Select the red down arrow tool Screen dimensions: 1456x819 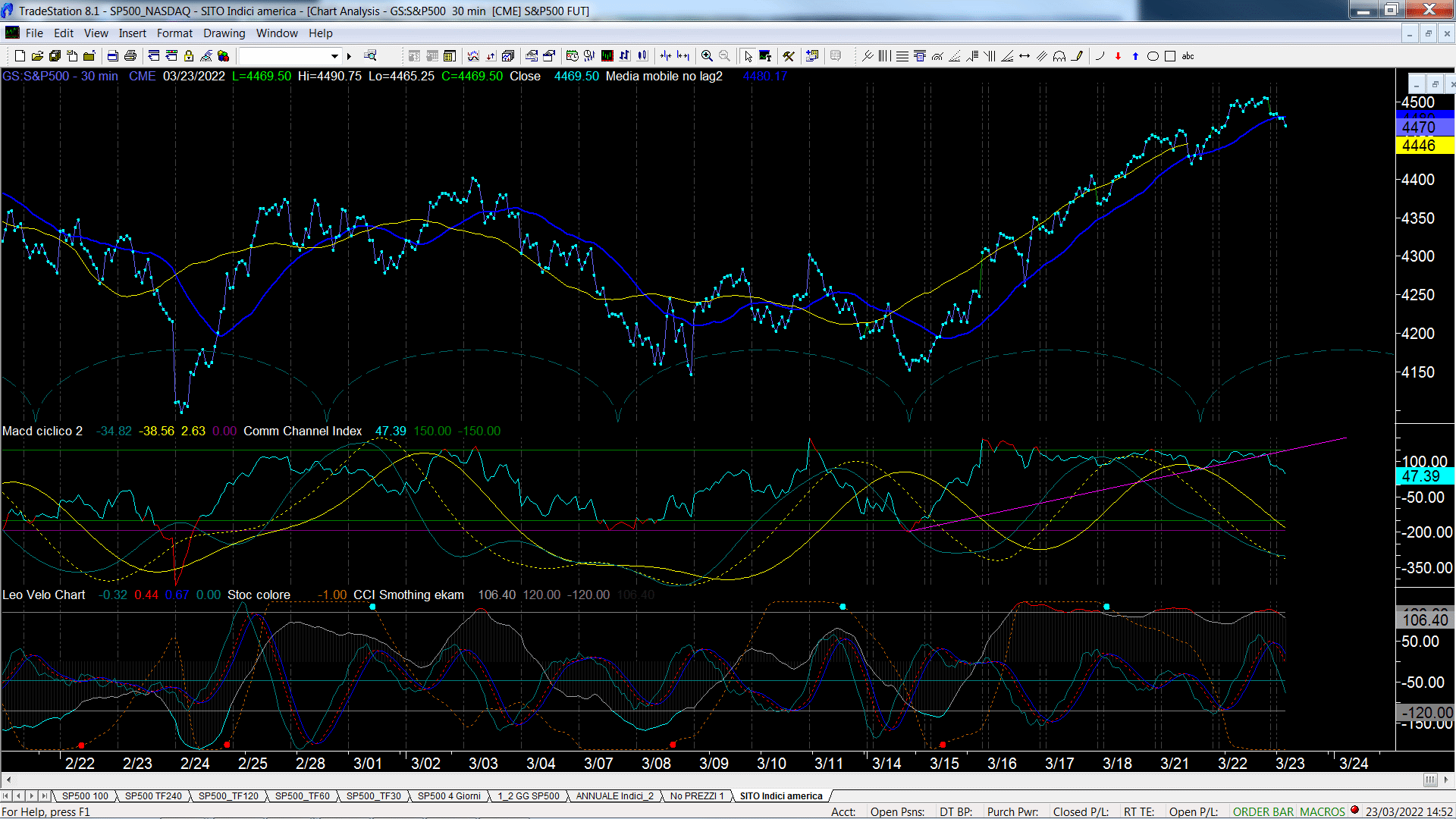pos(1118,56)
